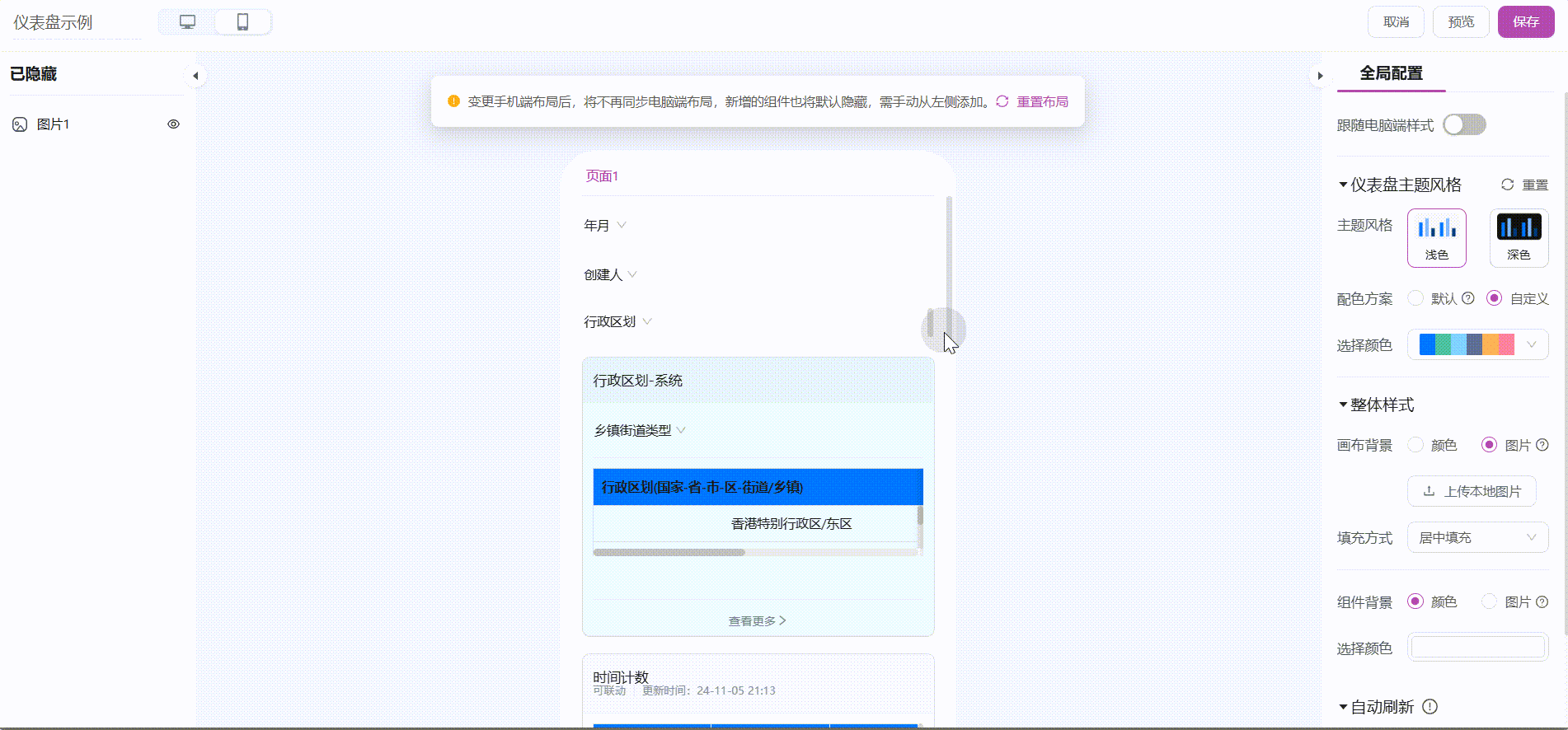The height and width of the screenshot is (730, 1568).
Task: Open the 行政区划 filter dropdown
Action: click(x=618, y=321)
